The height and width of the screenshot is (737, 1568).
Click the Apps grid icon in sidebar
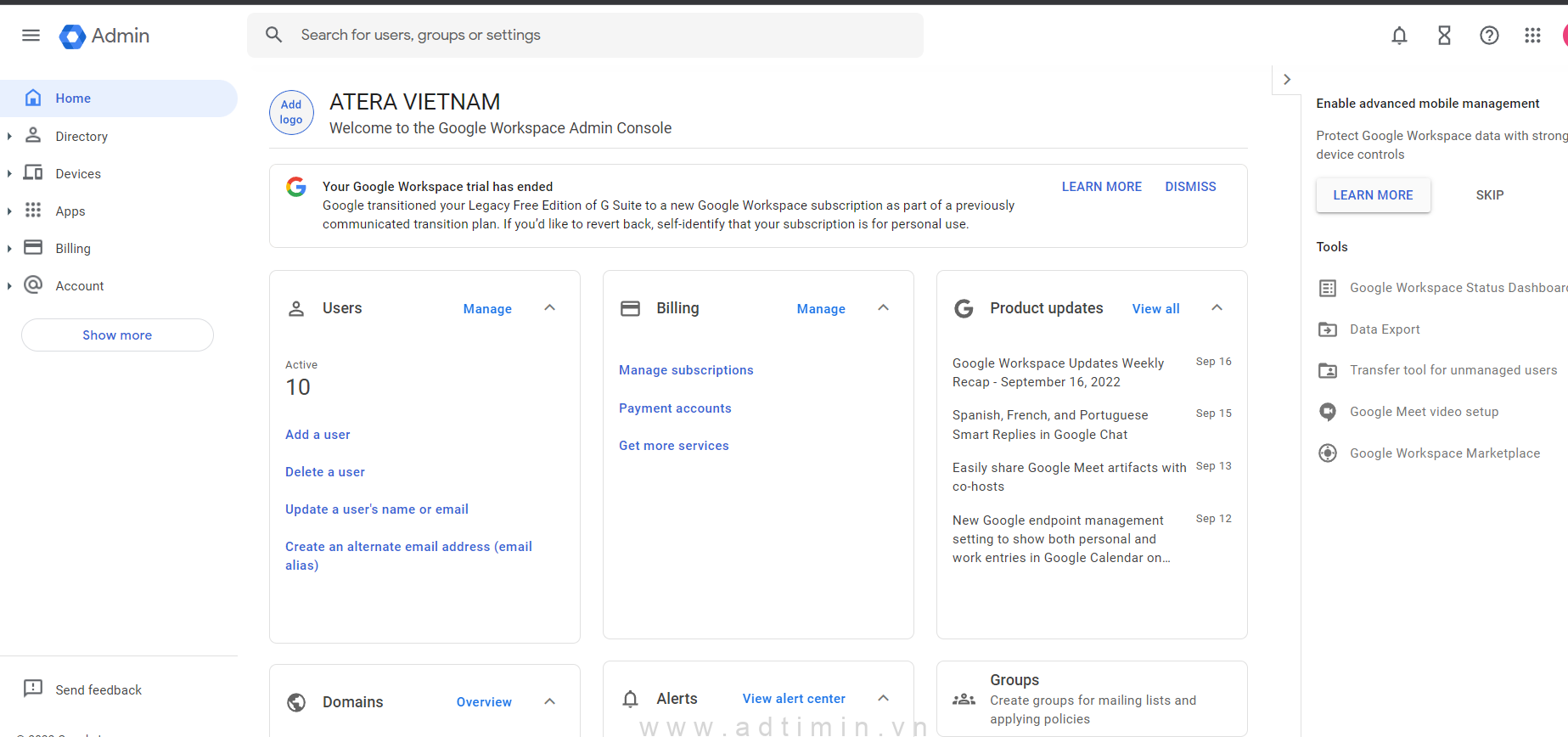[33, 210]
